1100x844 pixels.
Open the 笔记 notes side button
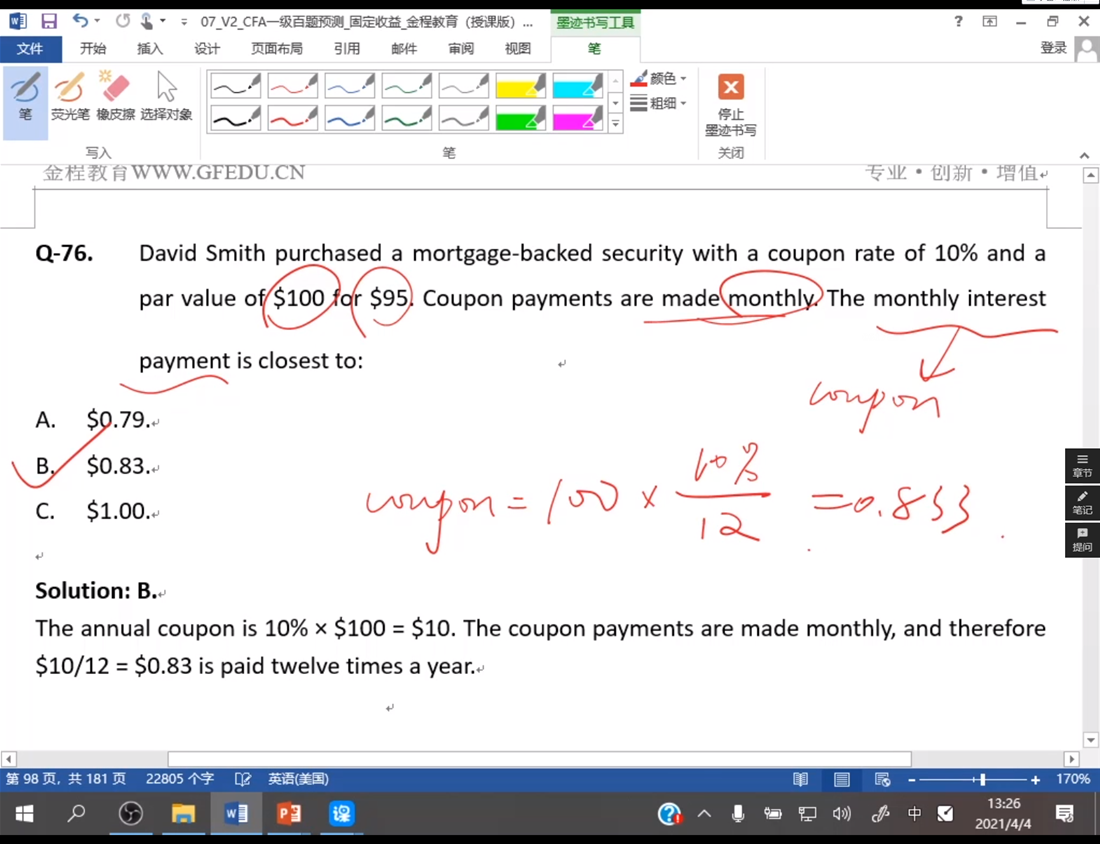point(1082,502)
